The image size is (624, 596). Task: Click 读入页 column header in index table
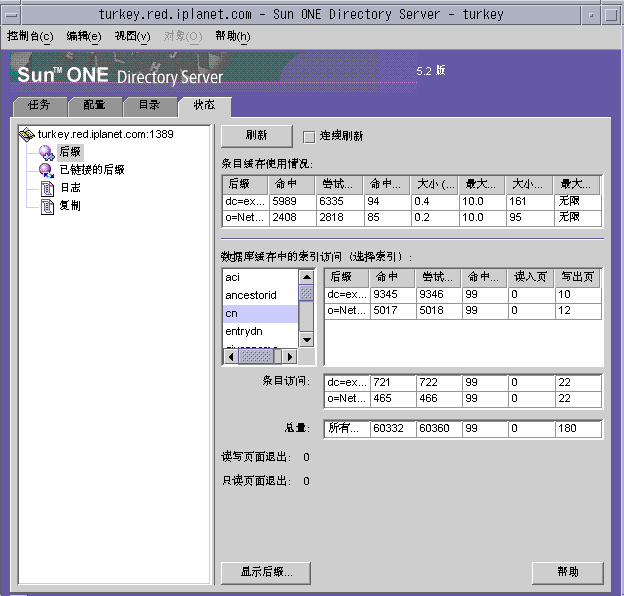530,277
